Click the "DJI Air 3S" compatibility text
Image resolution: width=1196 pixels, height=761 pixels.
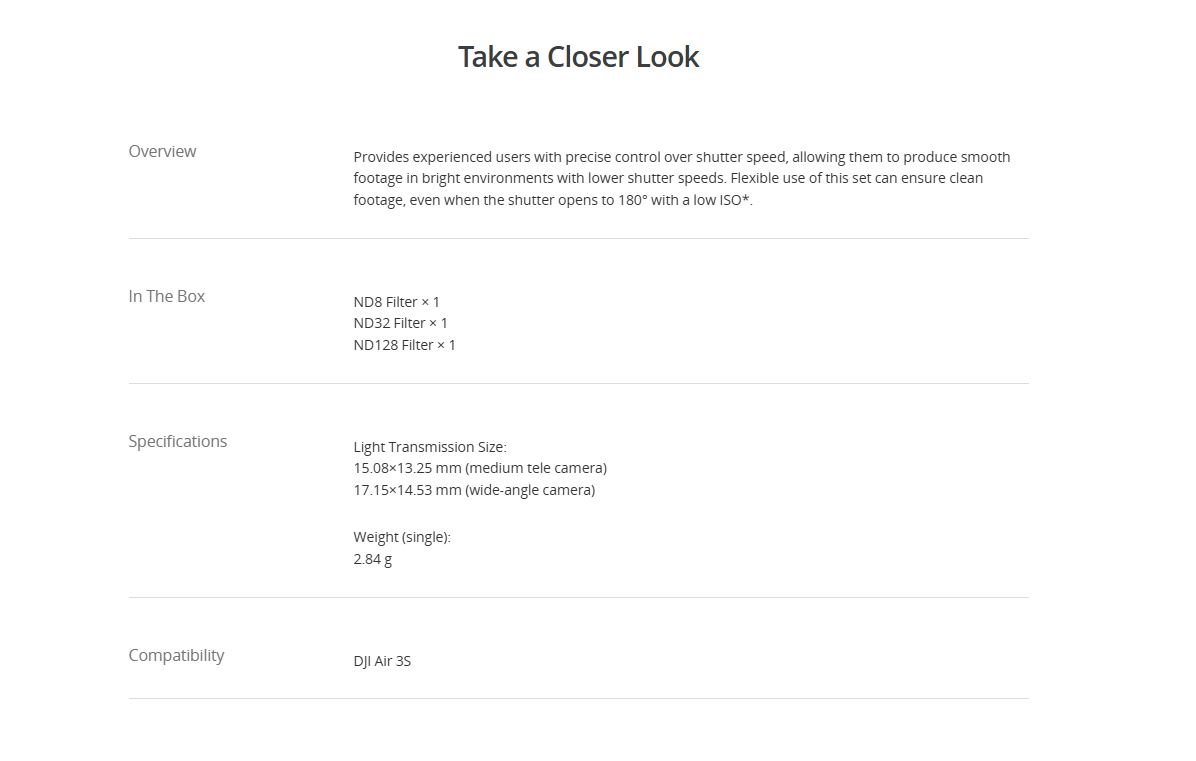(382, 661)
